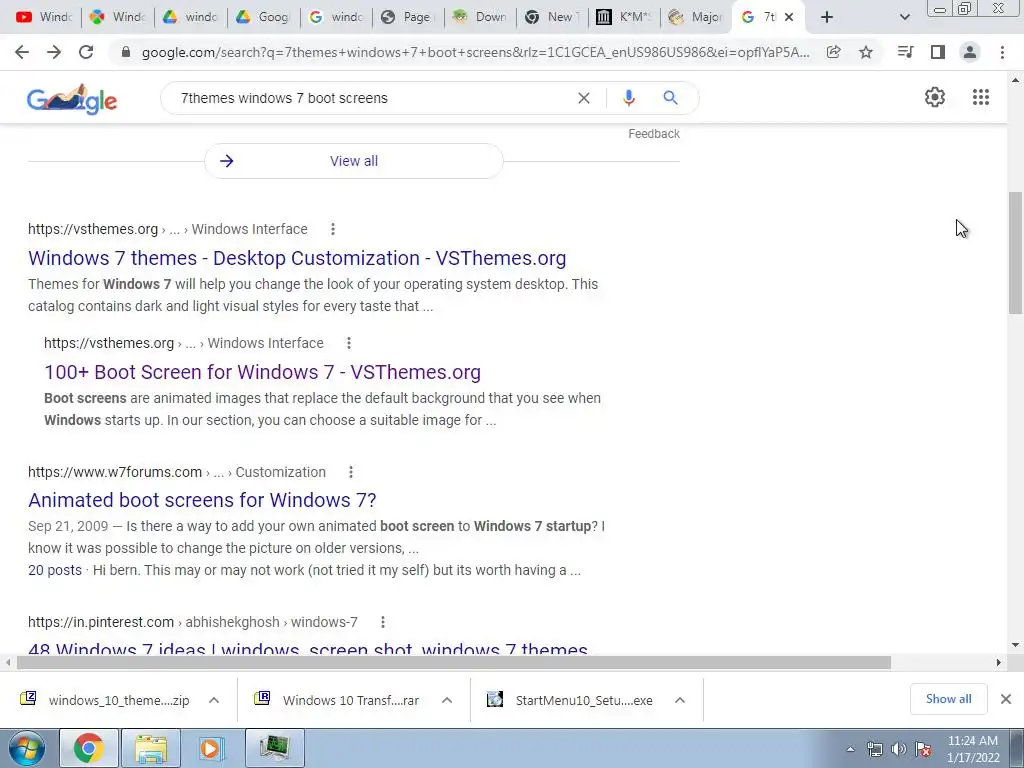Start voice search with microphone icon
The width and height of the screenshot is (1024, 768).
629,98
